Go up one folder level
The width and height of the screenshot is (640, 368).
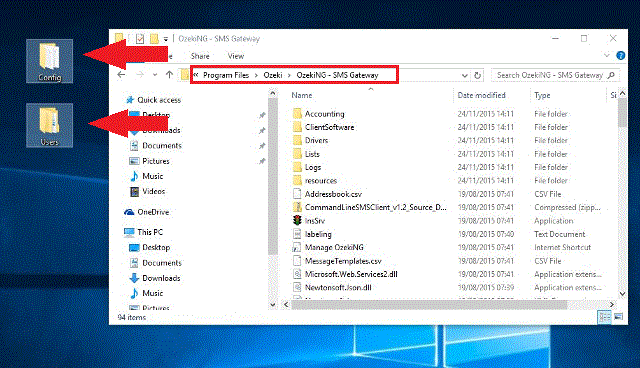click(x=169, y=75)
